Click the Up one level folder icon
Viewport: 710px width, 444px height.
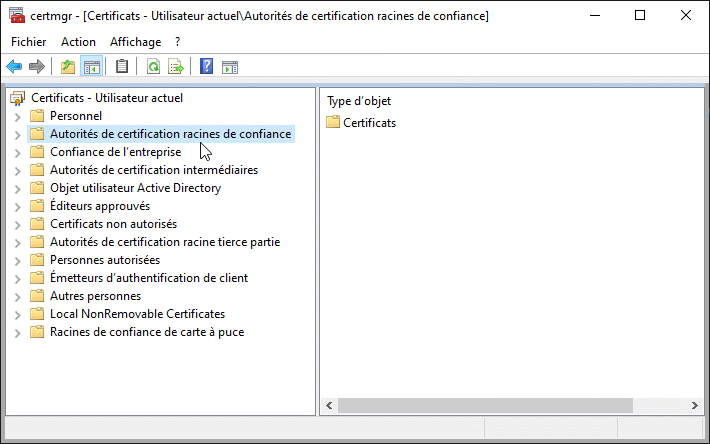coord(68,67)
